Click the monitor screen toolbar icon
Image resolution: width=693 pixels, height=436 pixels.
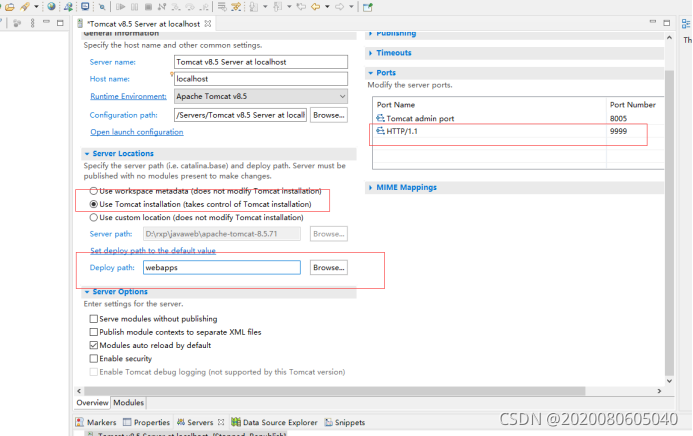(x=85, y=6)
